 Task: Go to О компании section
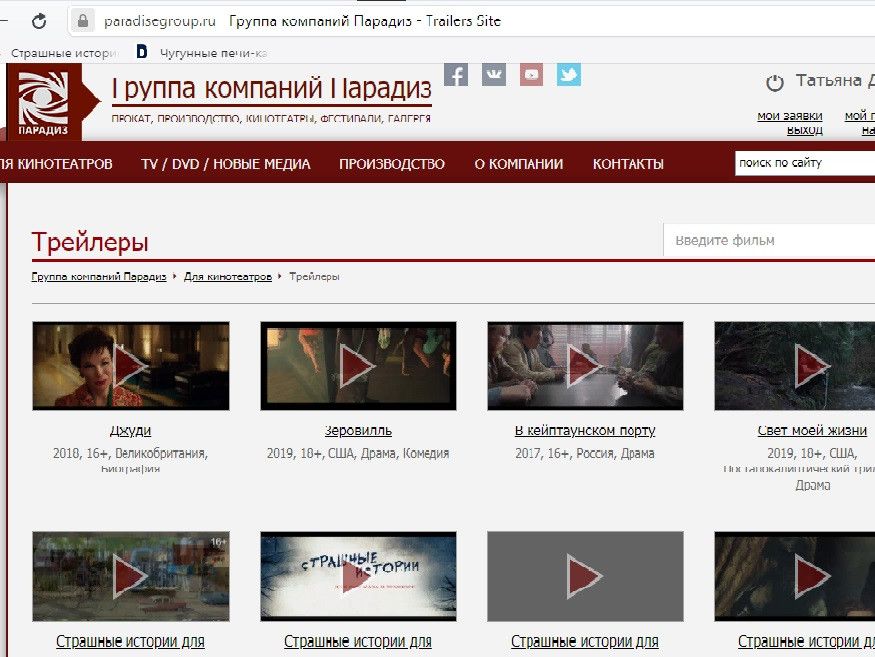(x=518, y=164)
